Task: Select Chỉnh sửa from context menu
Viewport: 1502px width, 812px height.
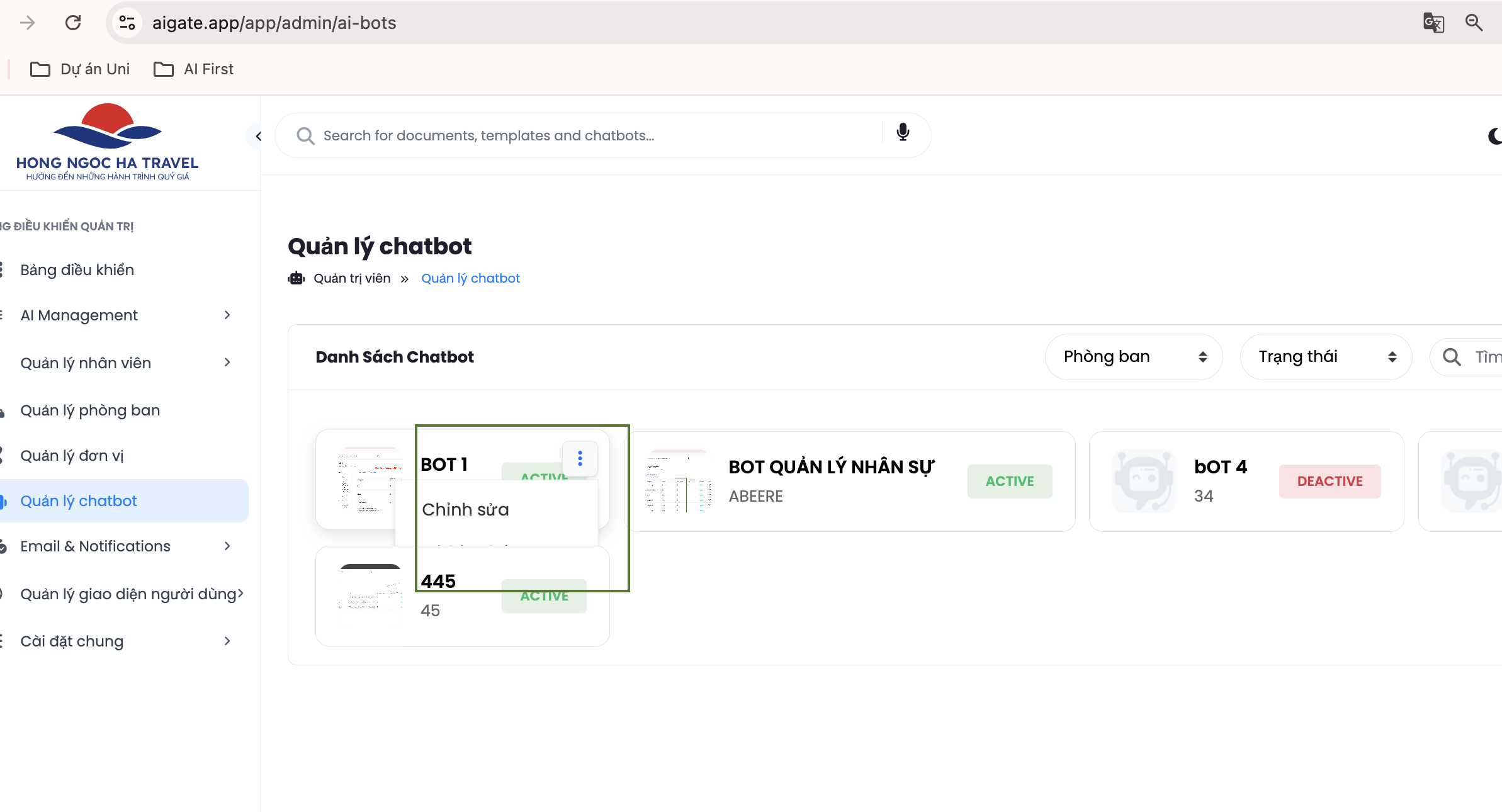Action: click(465, 509)
